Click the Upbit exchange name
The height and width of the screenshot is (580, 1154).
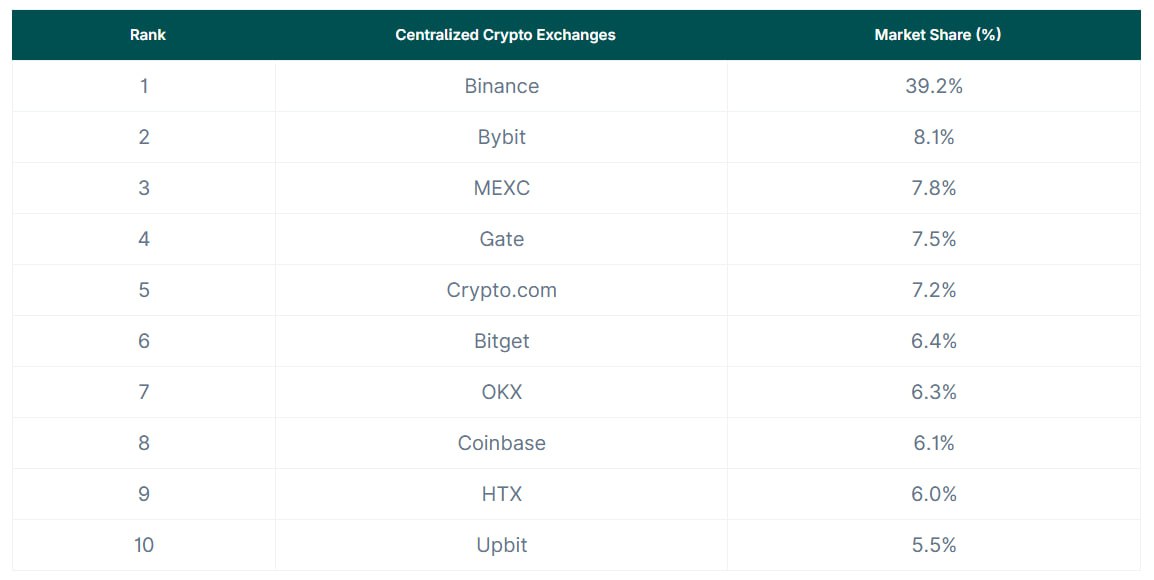coord(502,545)
